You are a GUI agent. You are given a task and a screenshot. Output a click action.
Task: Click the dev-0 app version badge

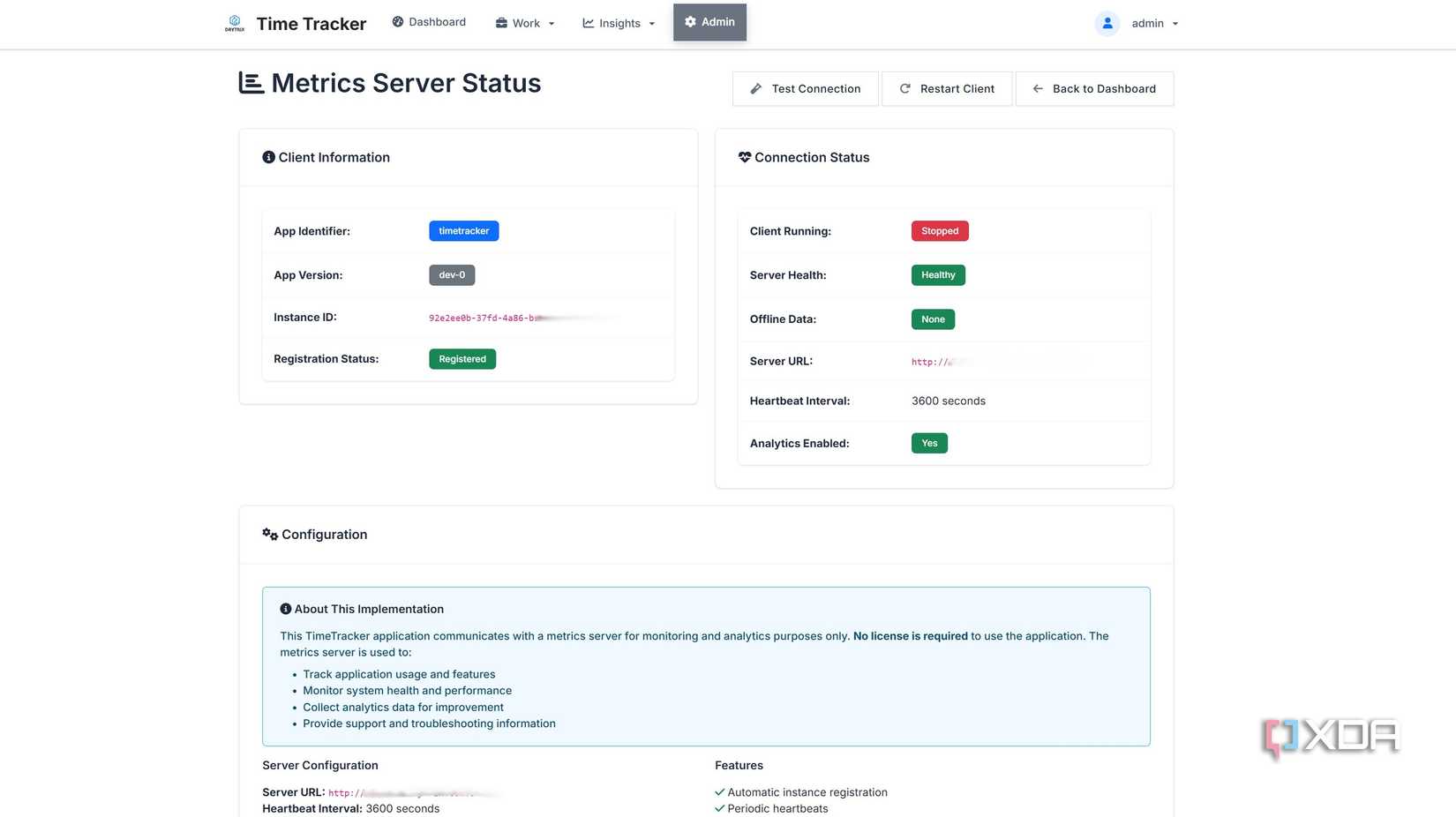coord(452,275)
